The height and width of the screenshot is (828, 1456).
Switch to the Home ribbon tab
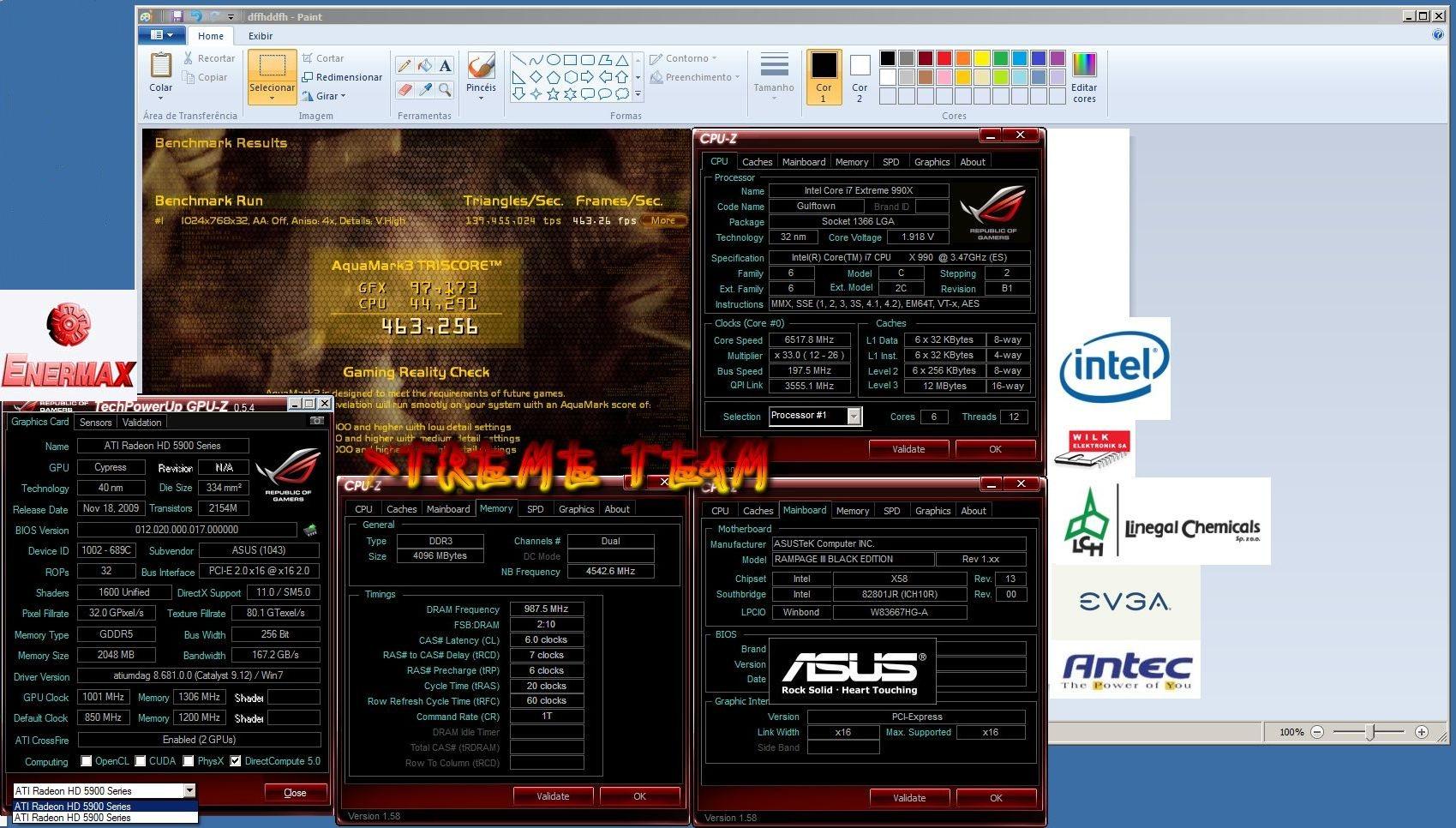(211, 36)
